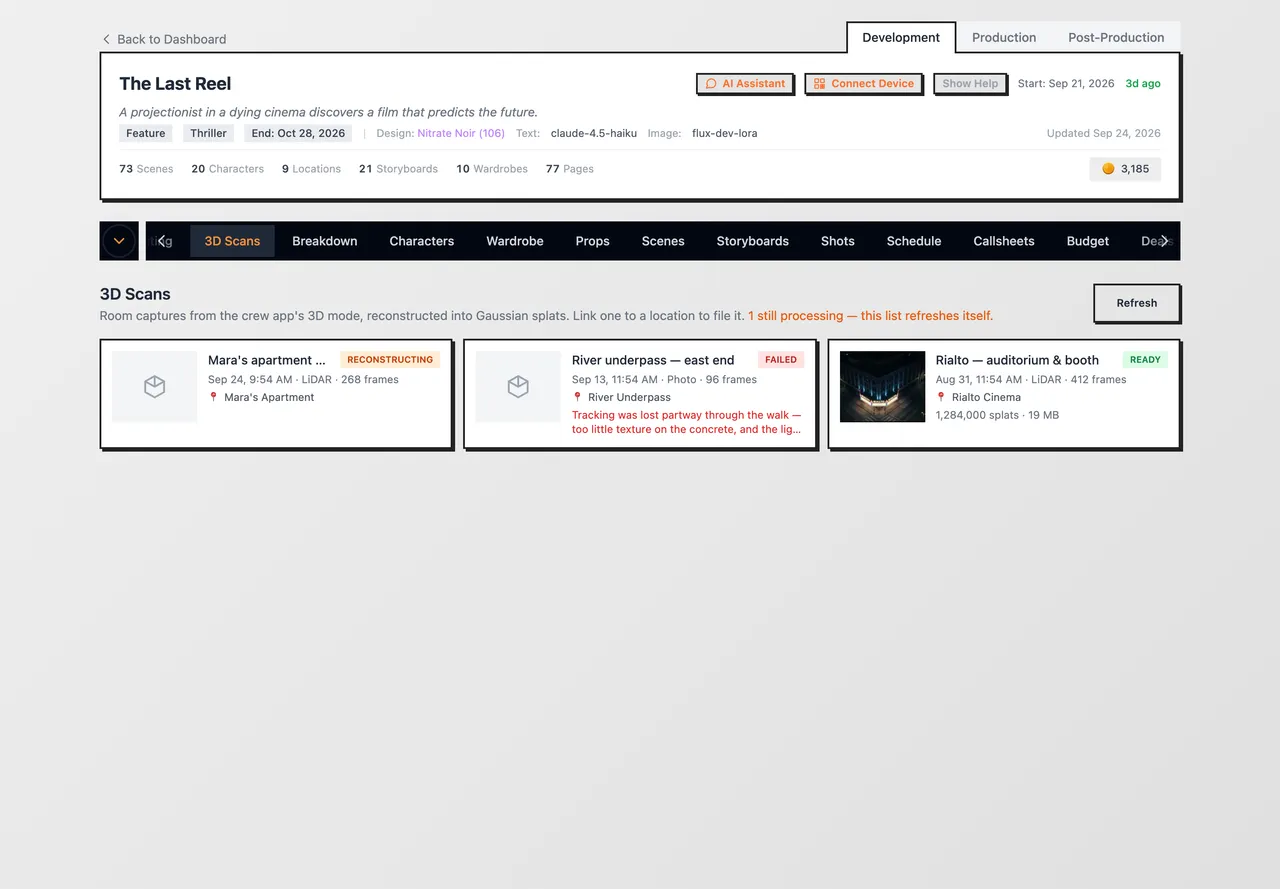Open the Shots section
Screen dimensions: 1280x889
(x=838, y=241)
